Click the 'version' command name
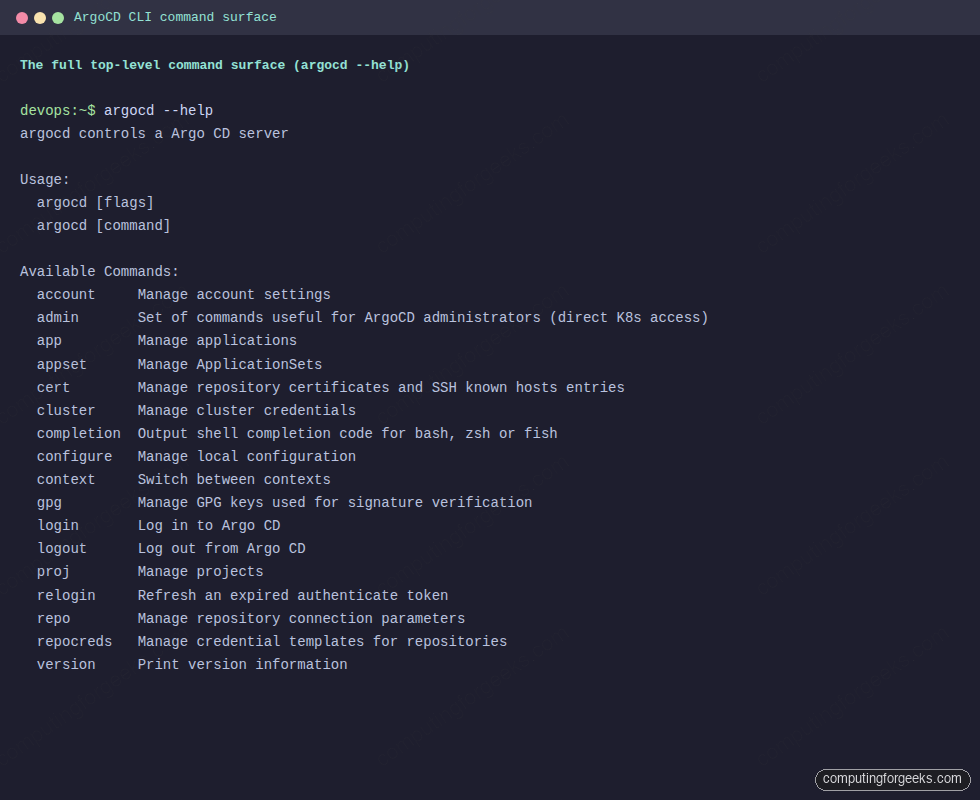The image size is (980, 800). coord(66,665)
